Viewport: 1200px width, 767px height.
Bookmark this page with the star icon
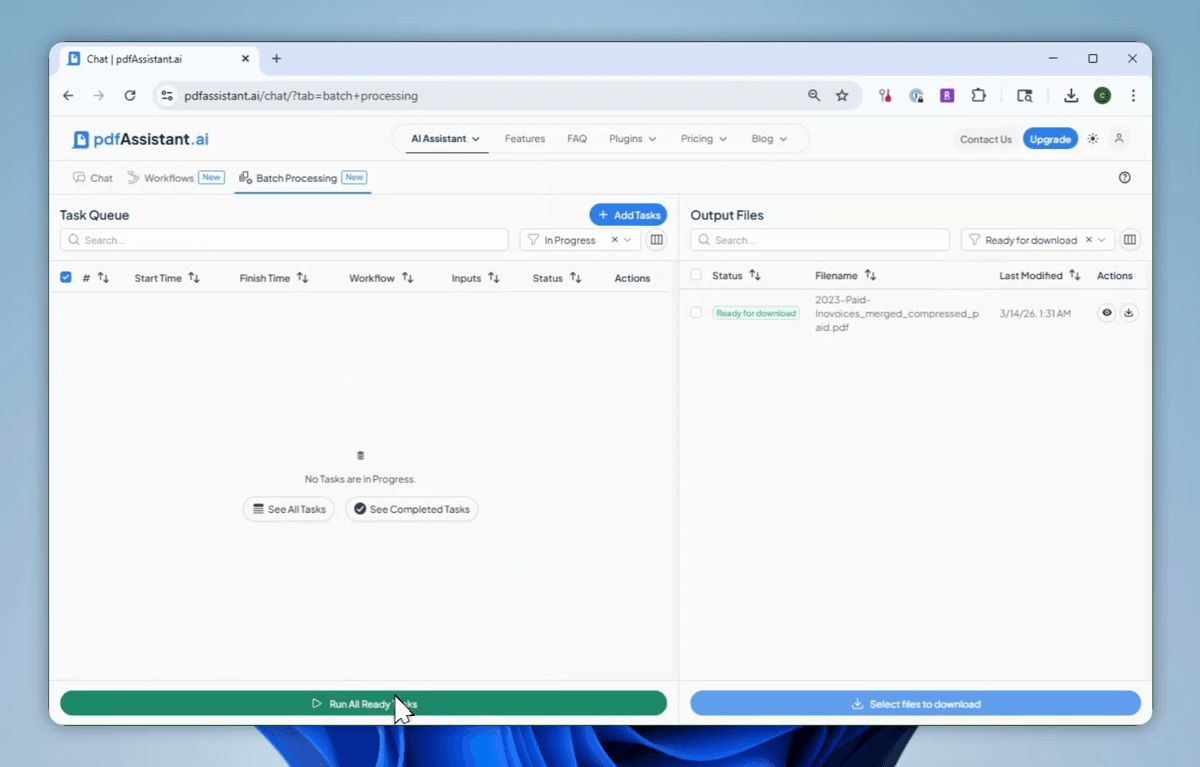pyautogui.click(x=842, y=96)
